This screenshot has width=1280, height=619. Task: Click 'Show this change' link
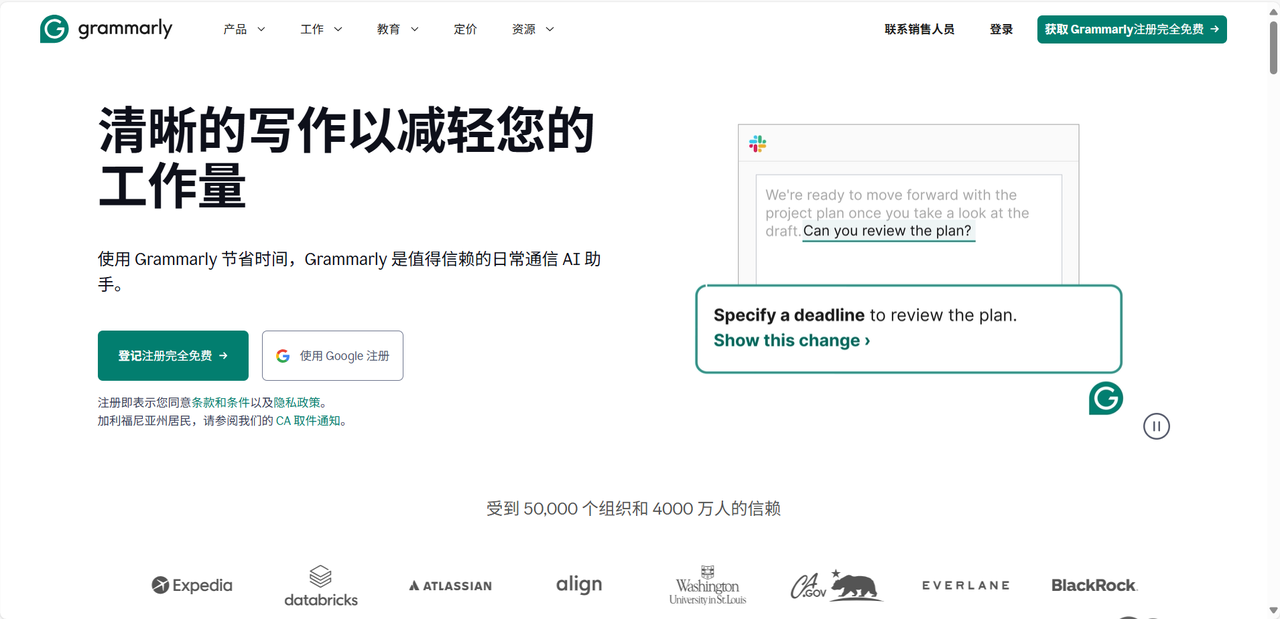[x=792, y=340]
